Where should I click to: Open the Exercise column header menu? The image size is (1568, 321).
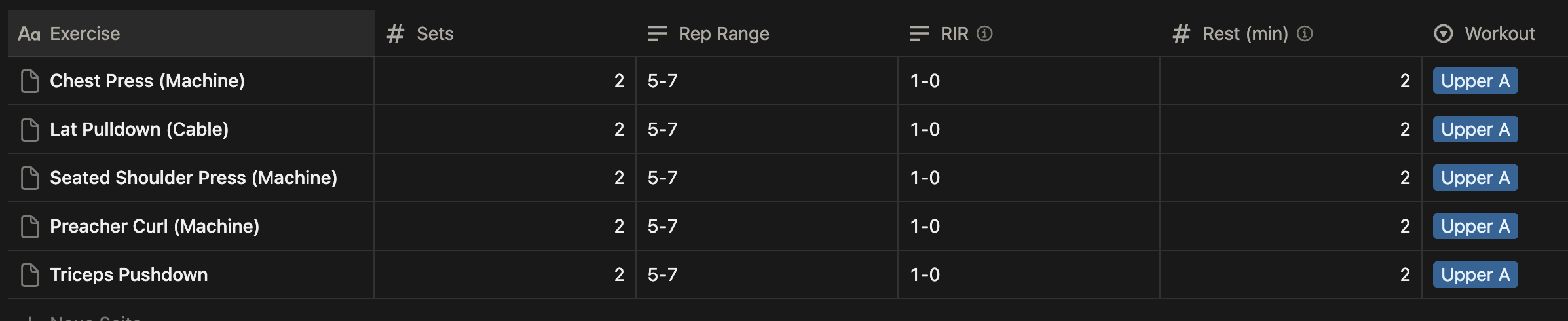point(85,33)
